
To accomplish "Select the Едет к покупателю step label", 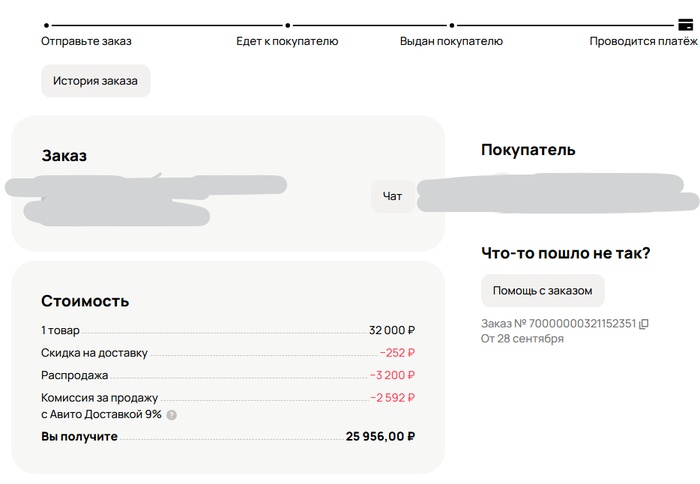I will click(287, 41).
